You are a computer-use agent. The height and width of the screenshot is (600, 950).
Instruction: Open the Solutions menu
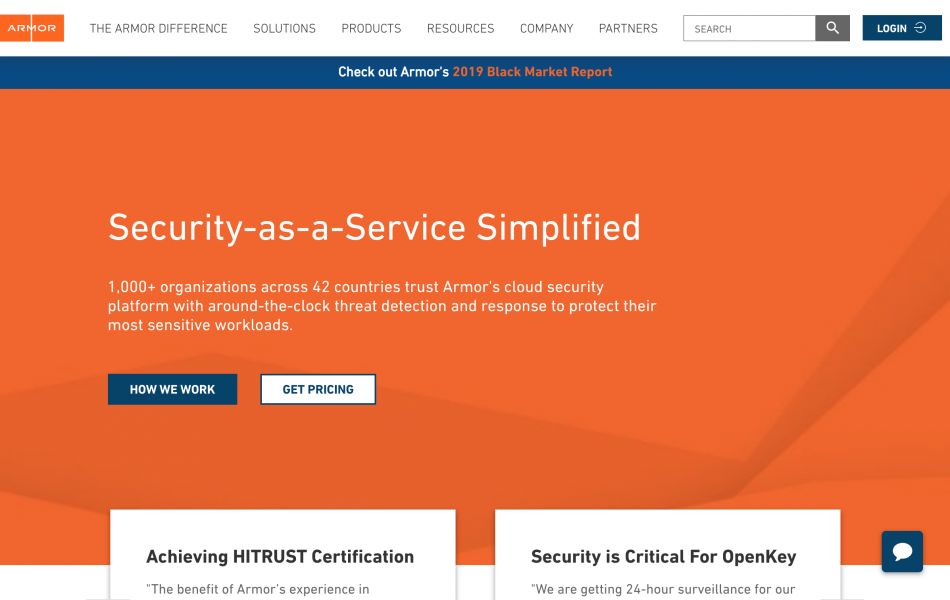284,28
